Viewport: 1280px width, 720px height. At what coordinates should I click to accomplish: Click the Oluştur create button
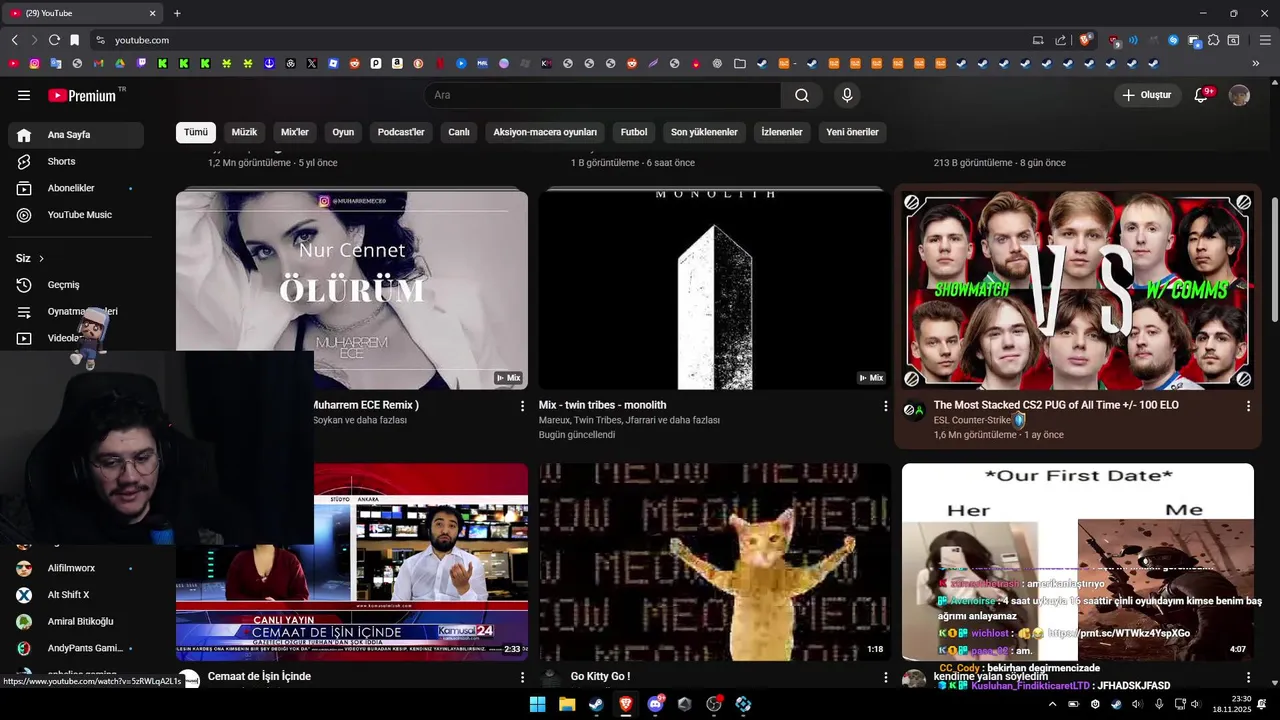[1147, 95]
